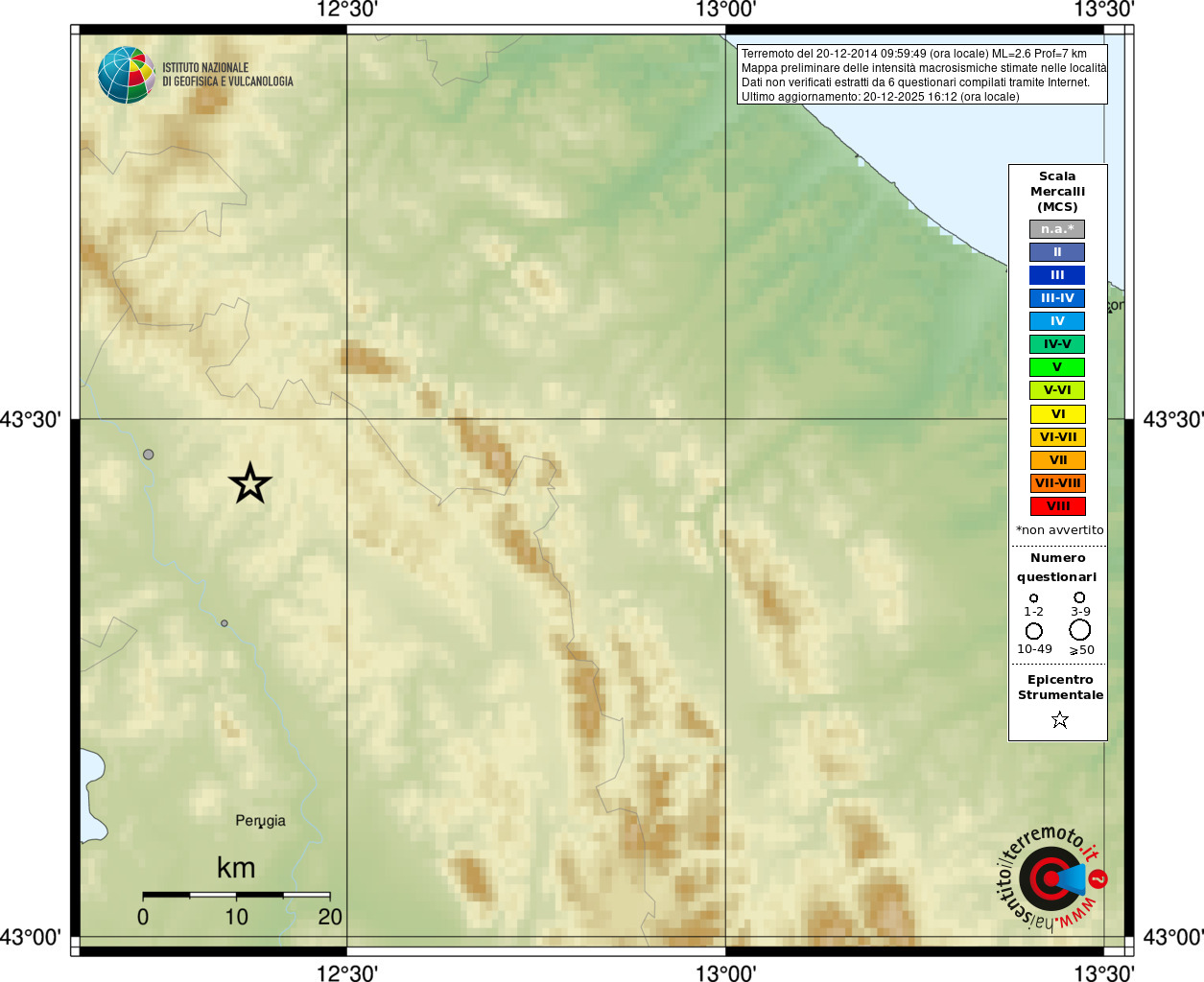The image size is (1204, 982).
Task: Click the epicenter star on the map
Action: pyautogui.click(x=250, y=483)
